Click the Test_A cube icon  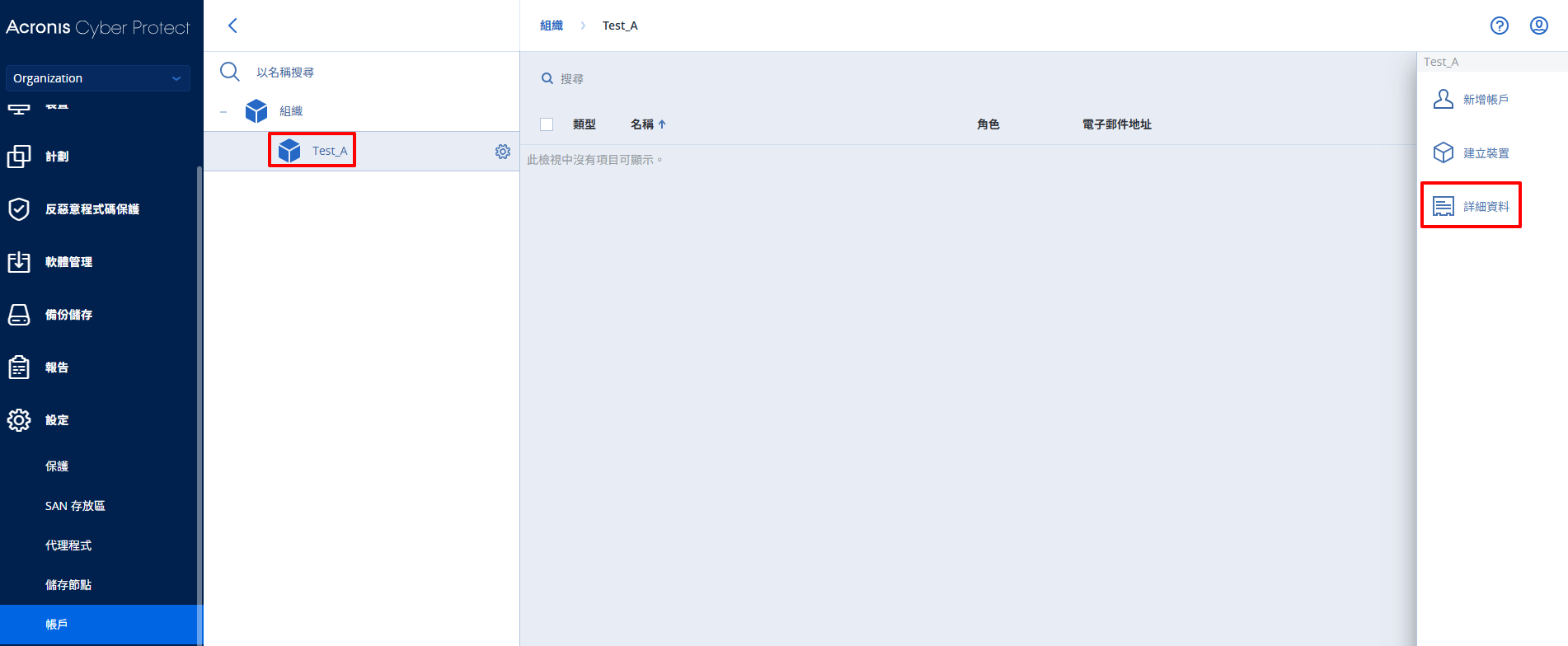289,151
